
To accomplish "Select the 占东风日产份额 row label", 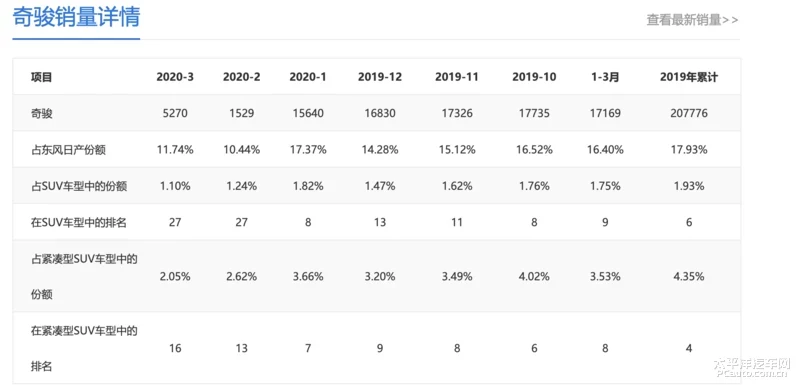I will [68, 150].
